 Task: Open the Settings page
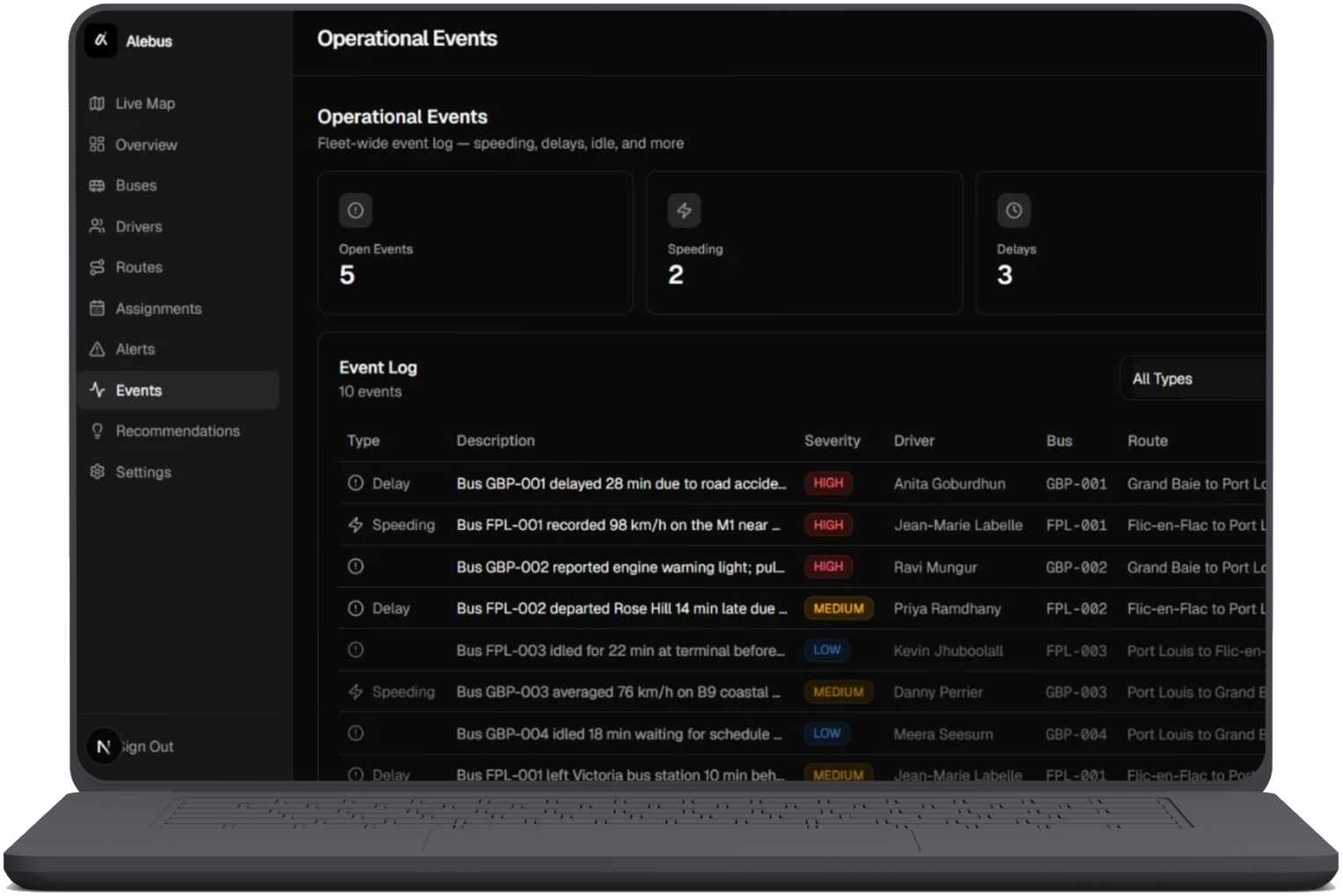coord(178,472)
